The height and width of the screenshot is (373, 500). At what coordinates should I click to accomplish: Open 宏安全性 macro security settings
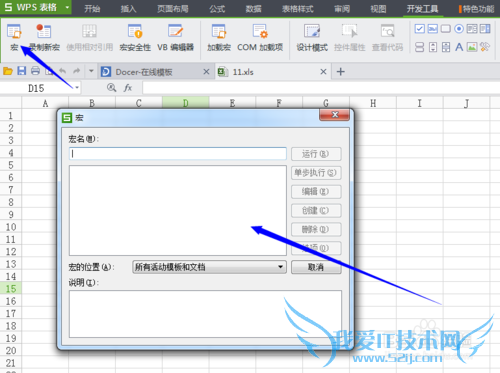point(135,37)
